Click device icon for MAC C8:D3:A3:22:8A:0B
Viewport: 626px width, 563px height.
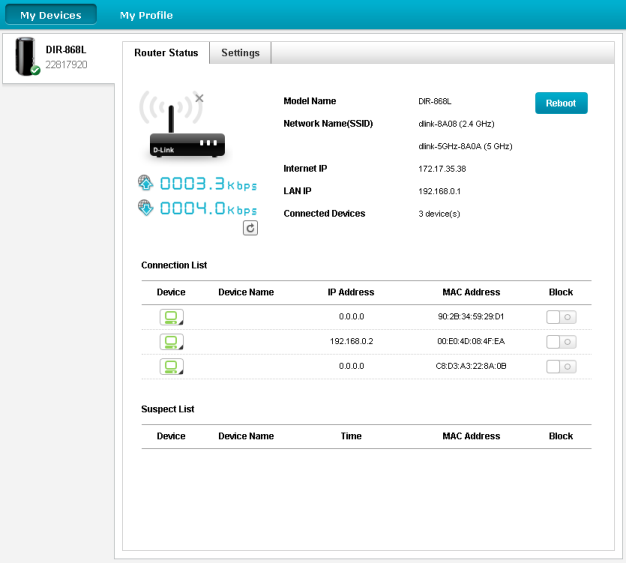coord(172,367)
